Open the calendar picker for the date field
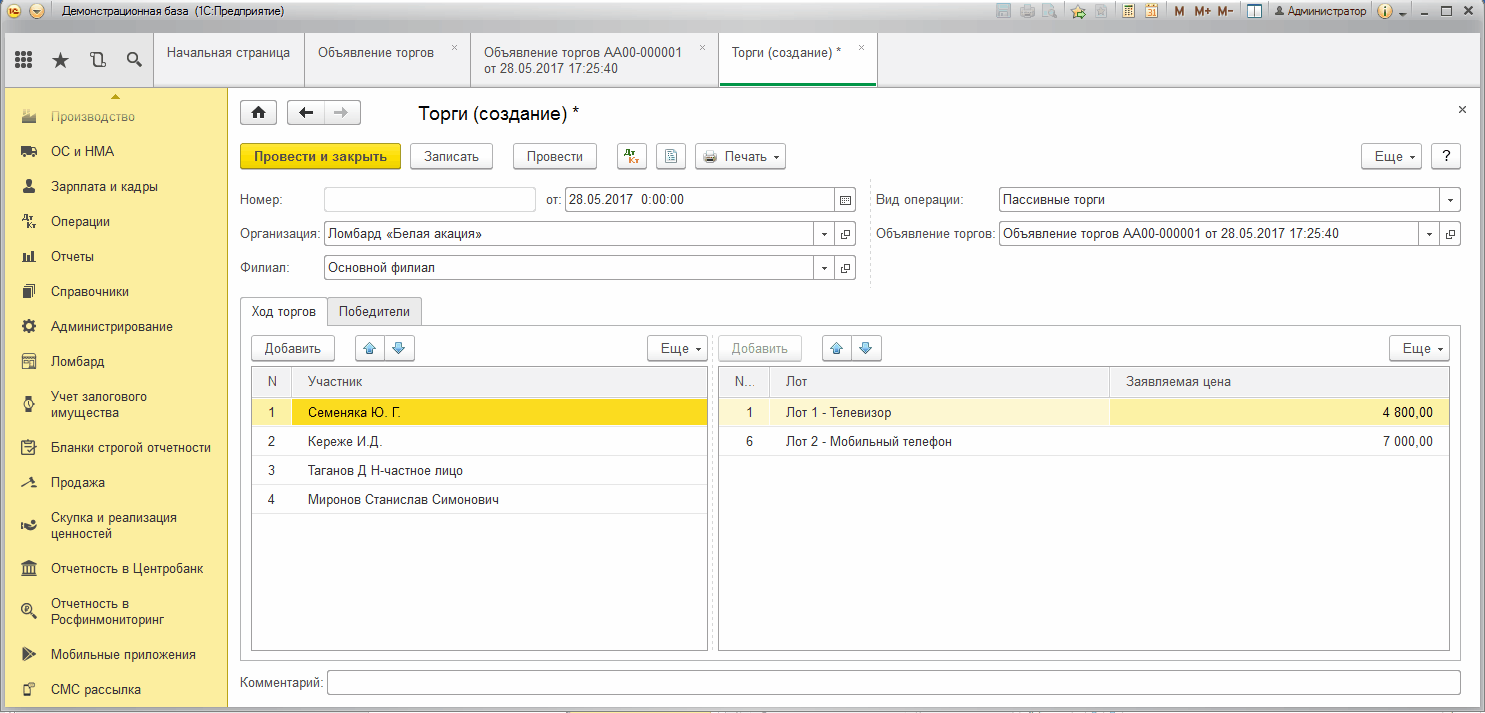 (x=846, y=200)
